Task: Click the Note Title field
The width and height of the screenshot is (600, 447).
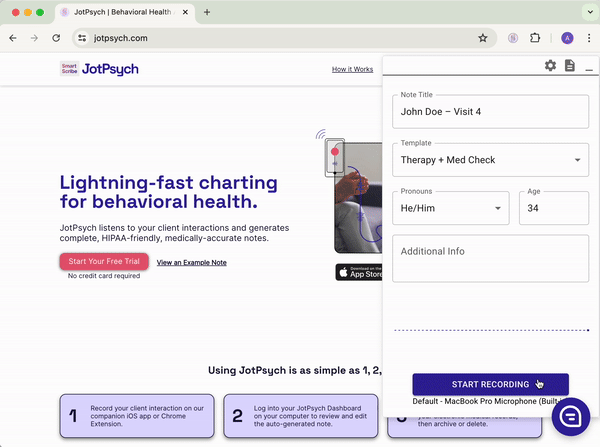Action: [x=491, y=111]
